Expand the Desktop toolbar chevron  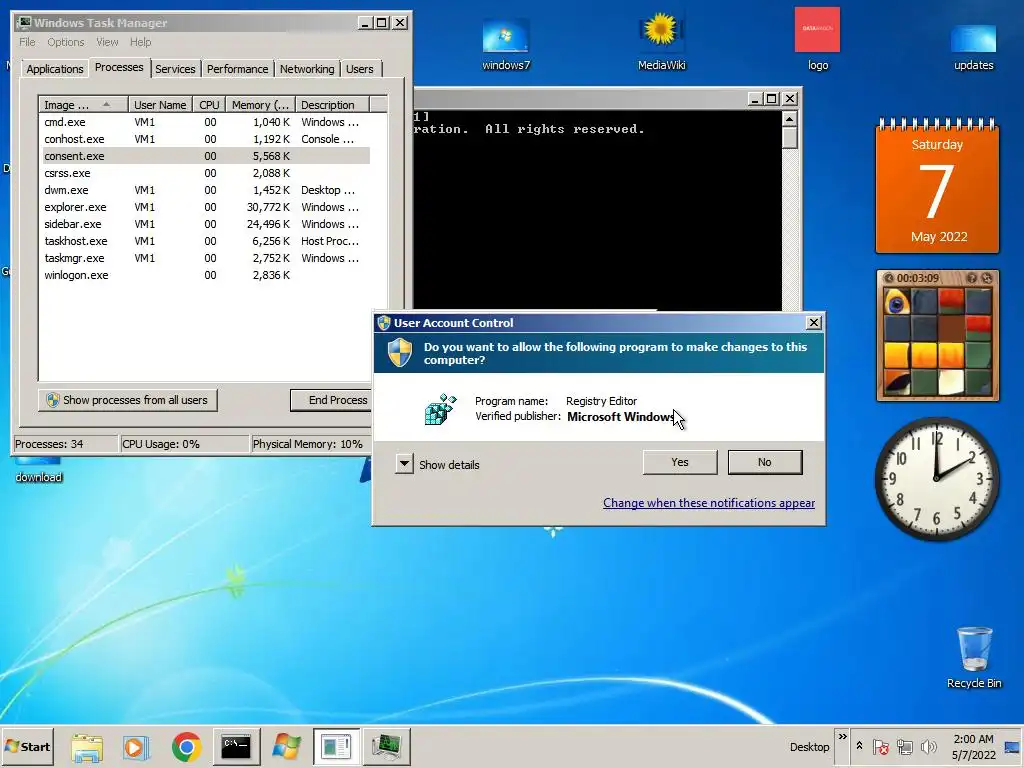click(x=842, y=737)
